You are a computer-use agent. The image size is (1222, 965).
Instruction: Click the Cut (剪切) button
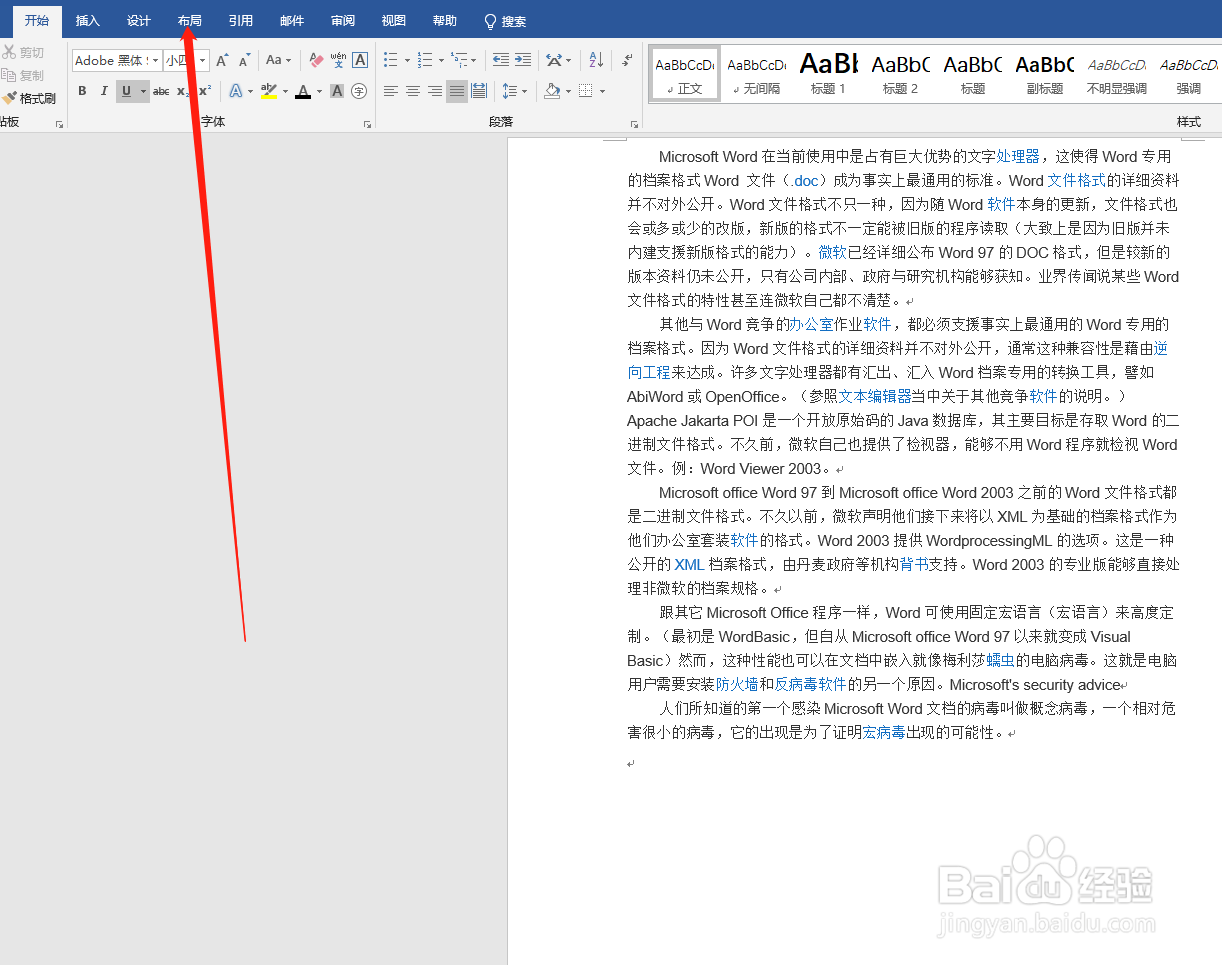coord(24,53)
